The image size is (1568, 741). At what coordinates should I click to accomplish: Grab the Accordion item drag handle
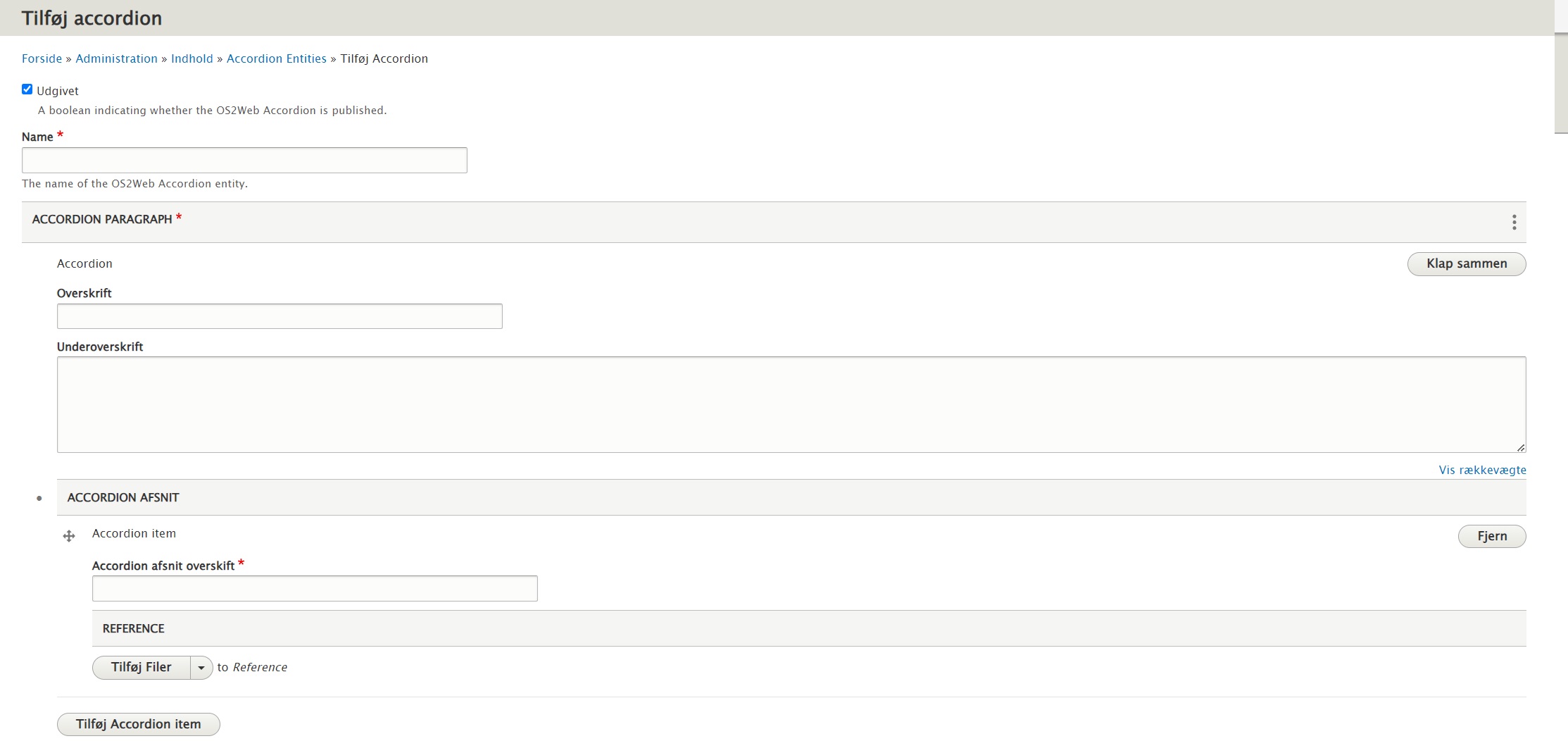(x=69, y=537)
